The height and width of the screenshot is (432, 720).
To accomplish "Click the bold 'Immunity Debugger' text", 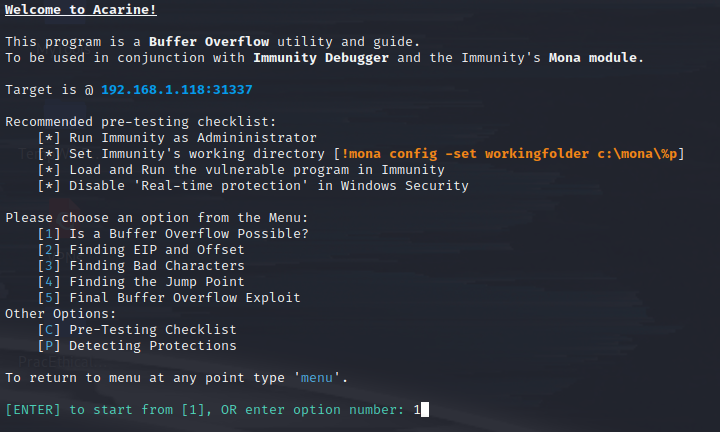I will 321,58.
